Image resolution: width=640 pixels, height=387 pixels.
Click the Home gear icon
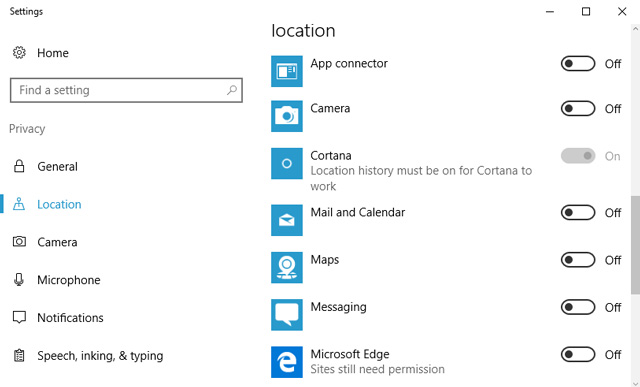click(x=19, y=53)
